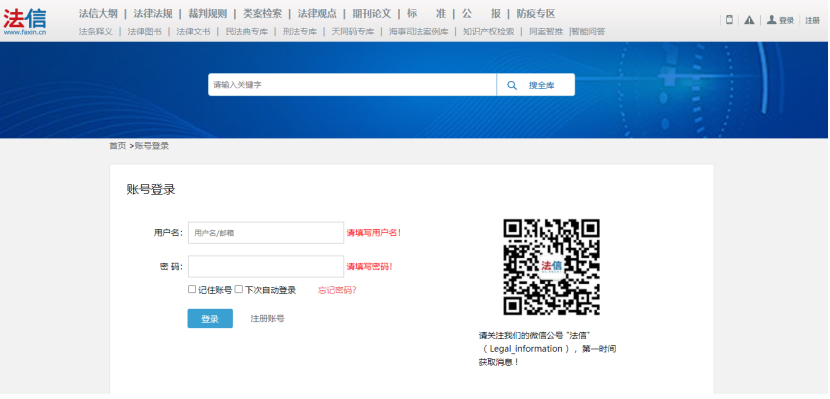Click the 账号登录 form heading
Screen dimensions: 830x399
(151, 189)
